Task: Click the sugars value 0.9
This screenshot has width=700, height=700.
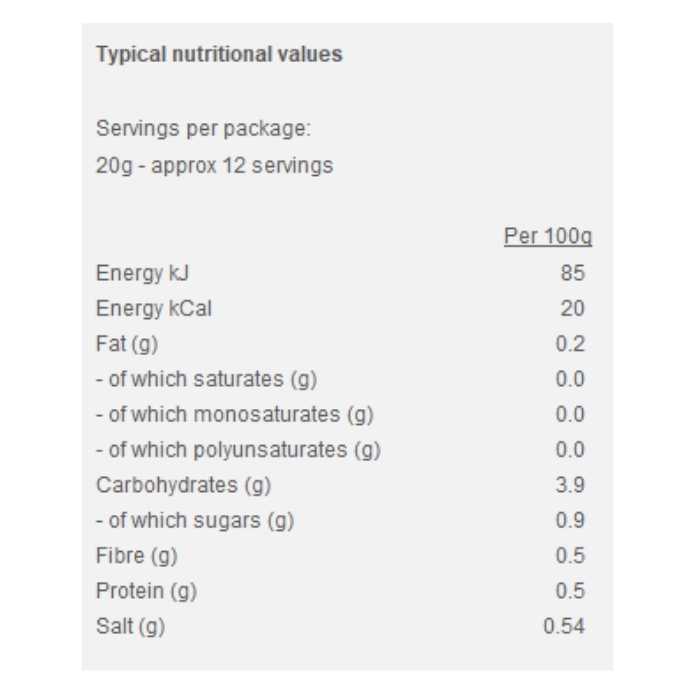Action: (x=570, y=520)
